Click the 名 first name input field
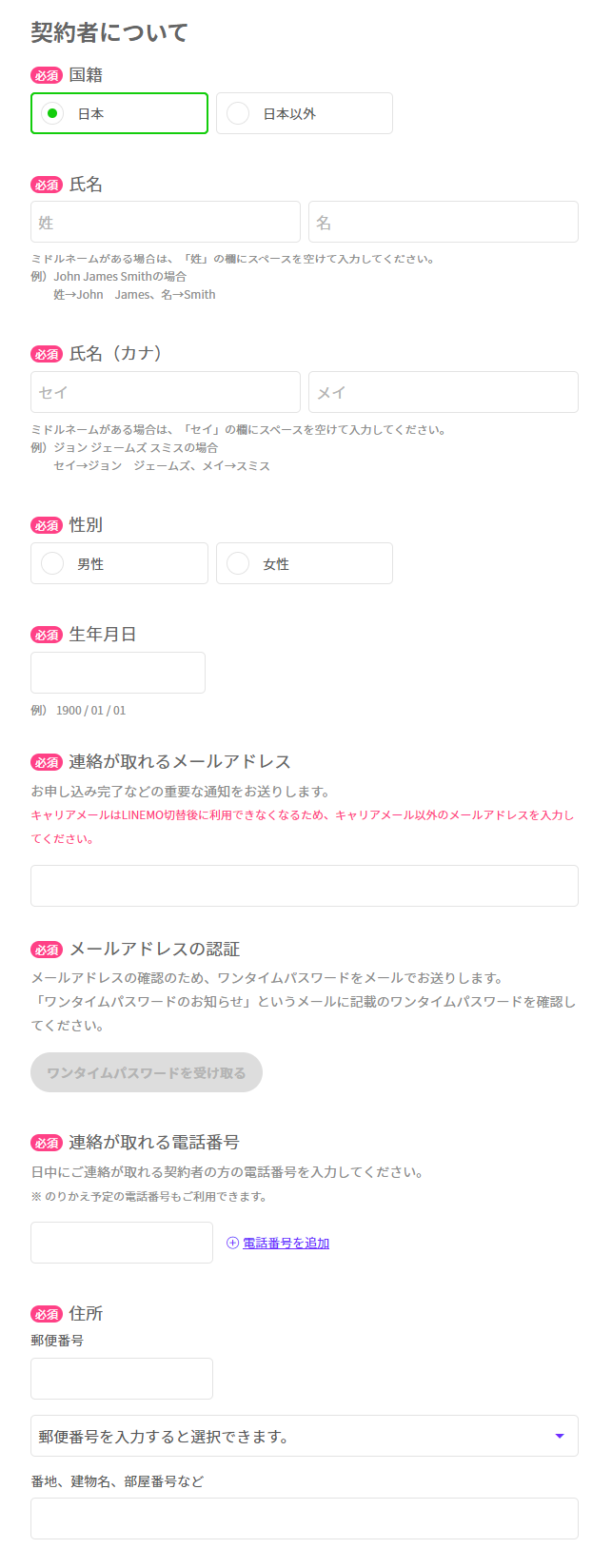 [x=443, y=221]
